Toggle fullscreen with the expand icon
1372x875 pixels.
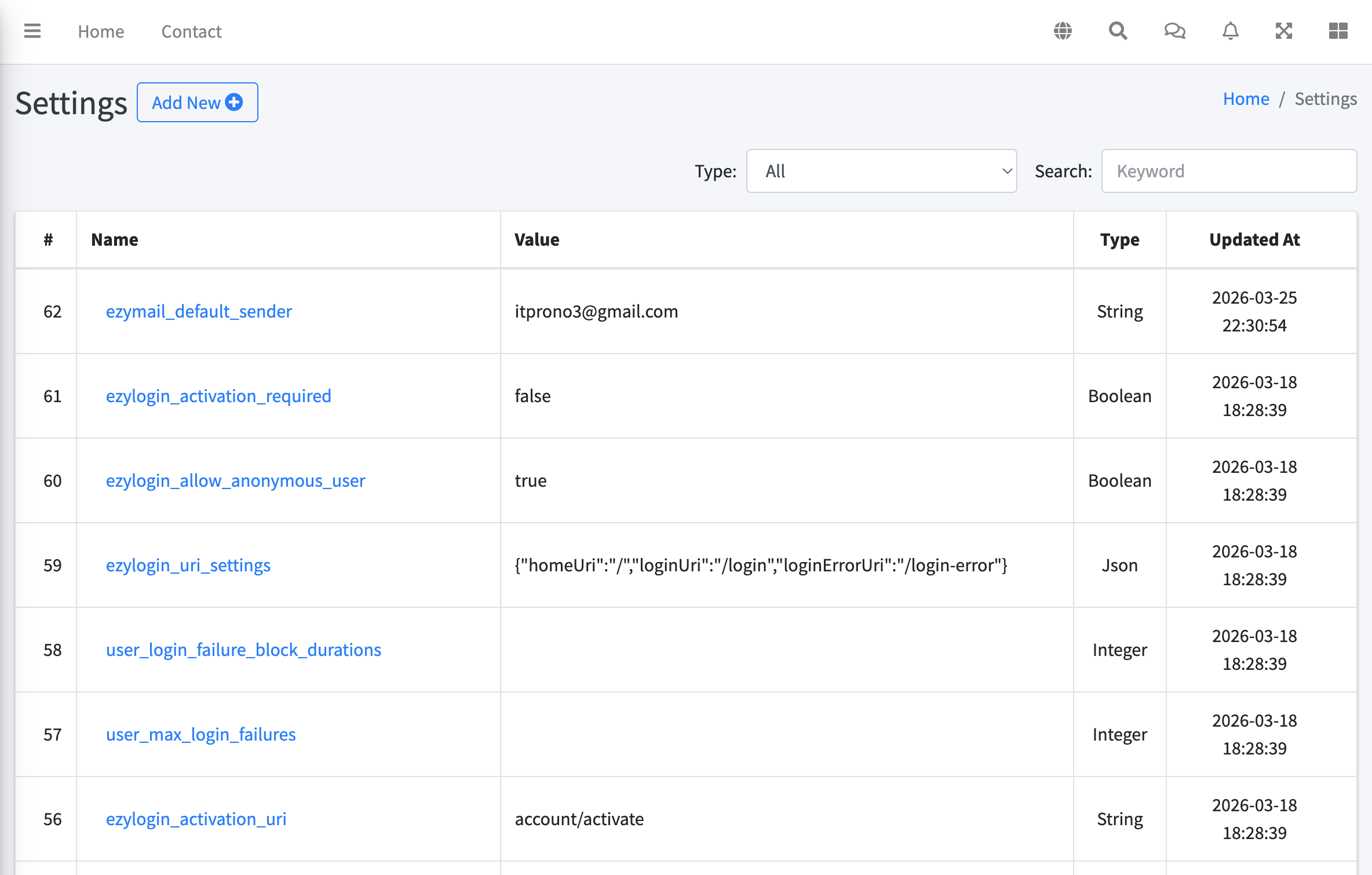tap(1284, 31)
